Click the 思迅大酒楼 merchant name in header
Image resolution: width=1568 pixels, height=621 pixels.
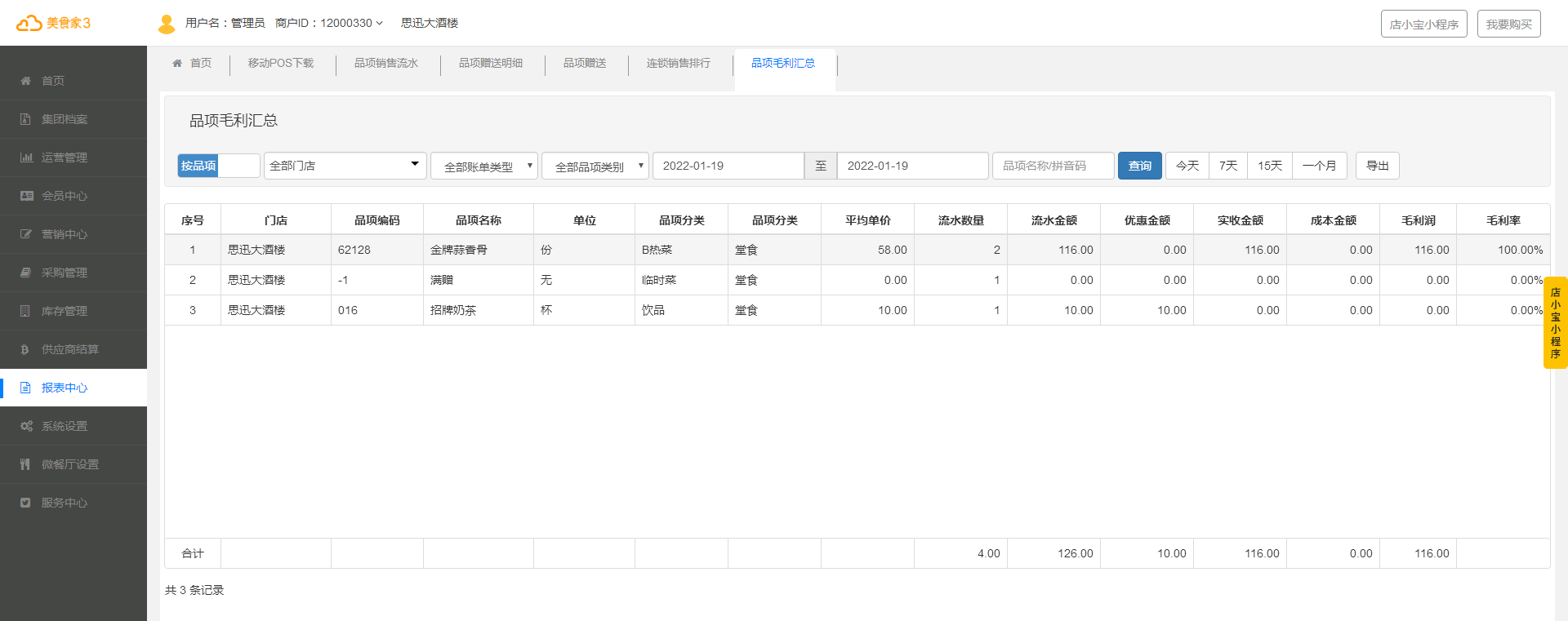(x=430, y=23)
